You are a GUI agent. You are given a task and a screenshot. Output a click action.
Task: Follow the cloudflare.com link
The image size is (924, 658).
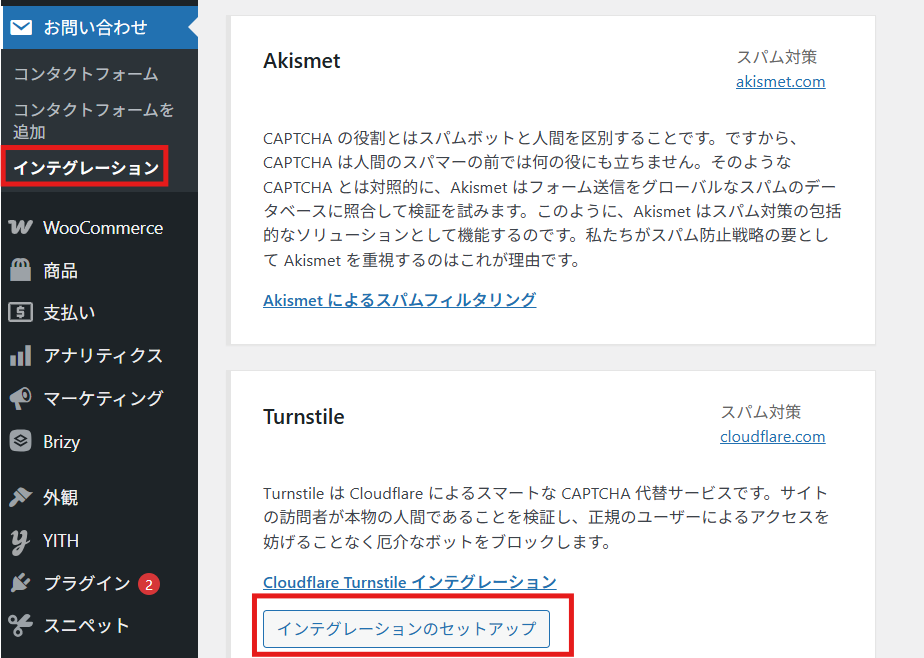(772, 436)
